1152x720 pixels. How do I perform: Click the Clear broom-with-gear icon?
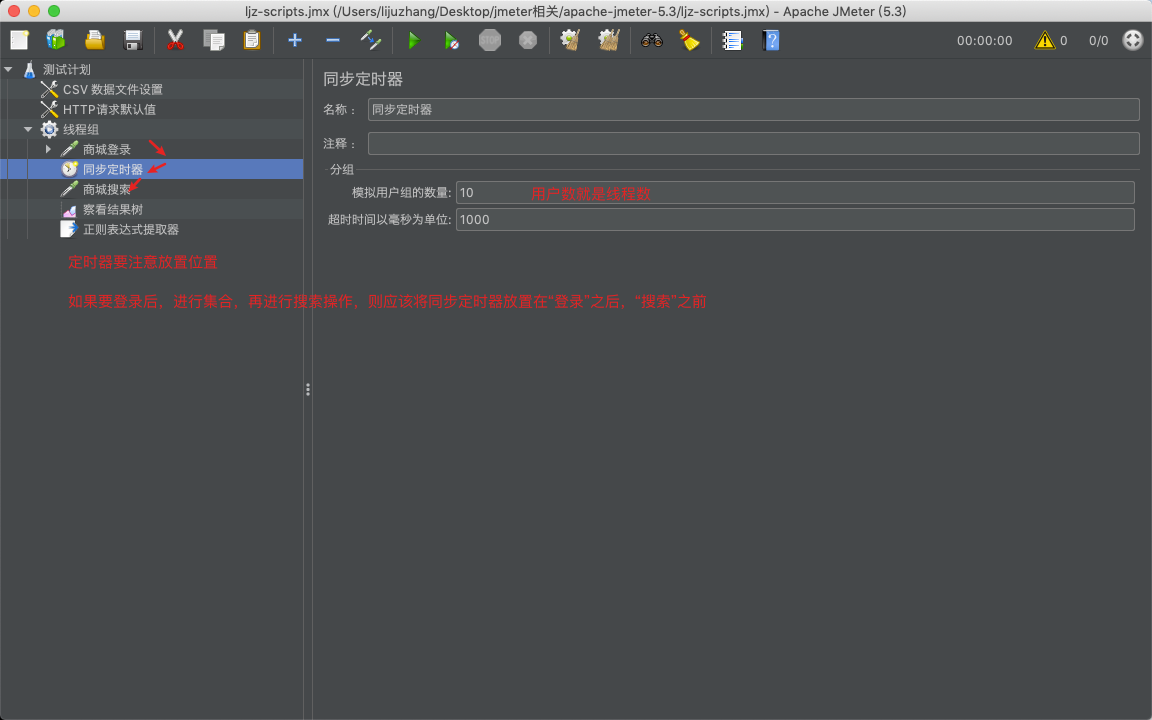click(571, 40)
